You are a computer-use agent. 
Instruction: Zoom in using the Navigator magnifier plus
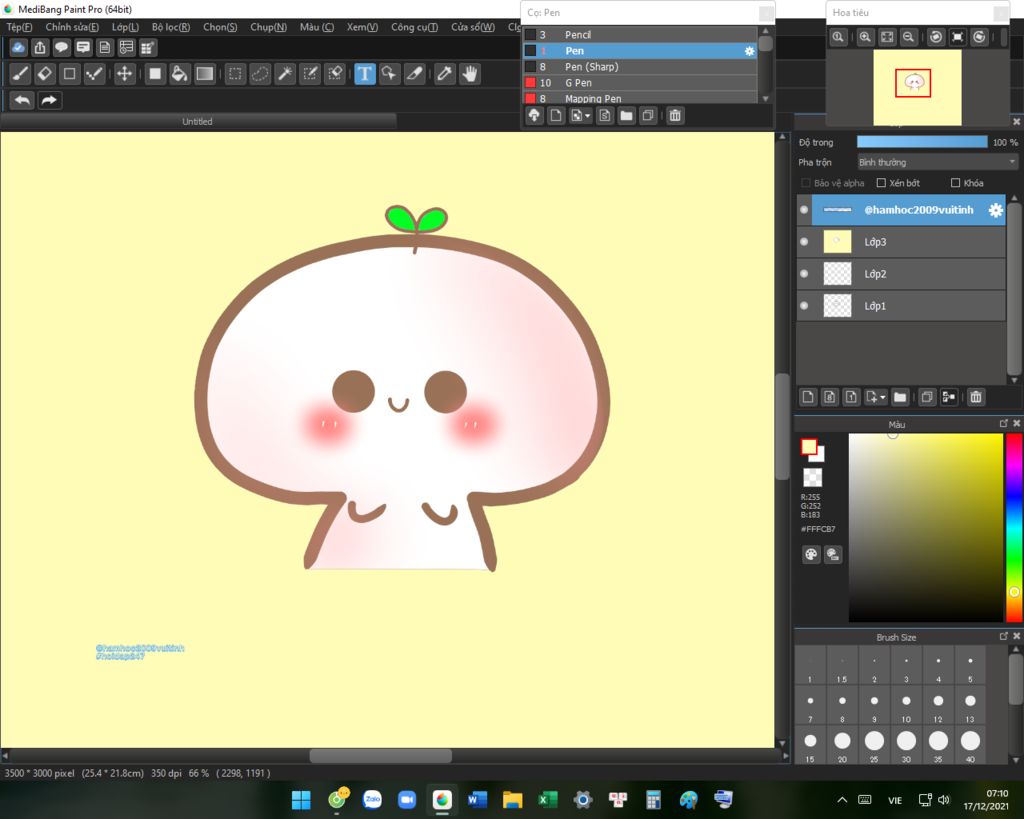point(865,37)
